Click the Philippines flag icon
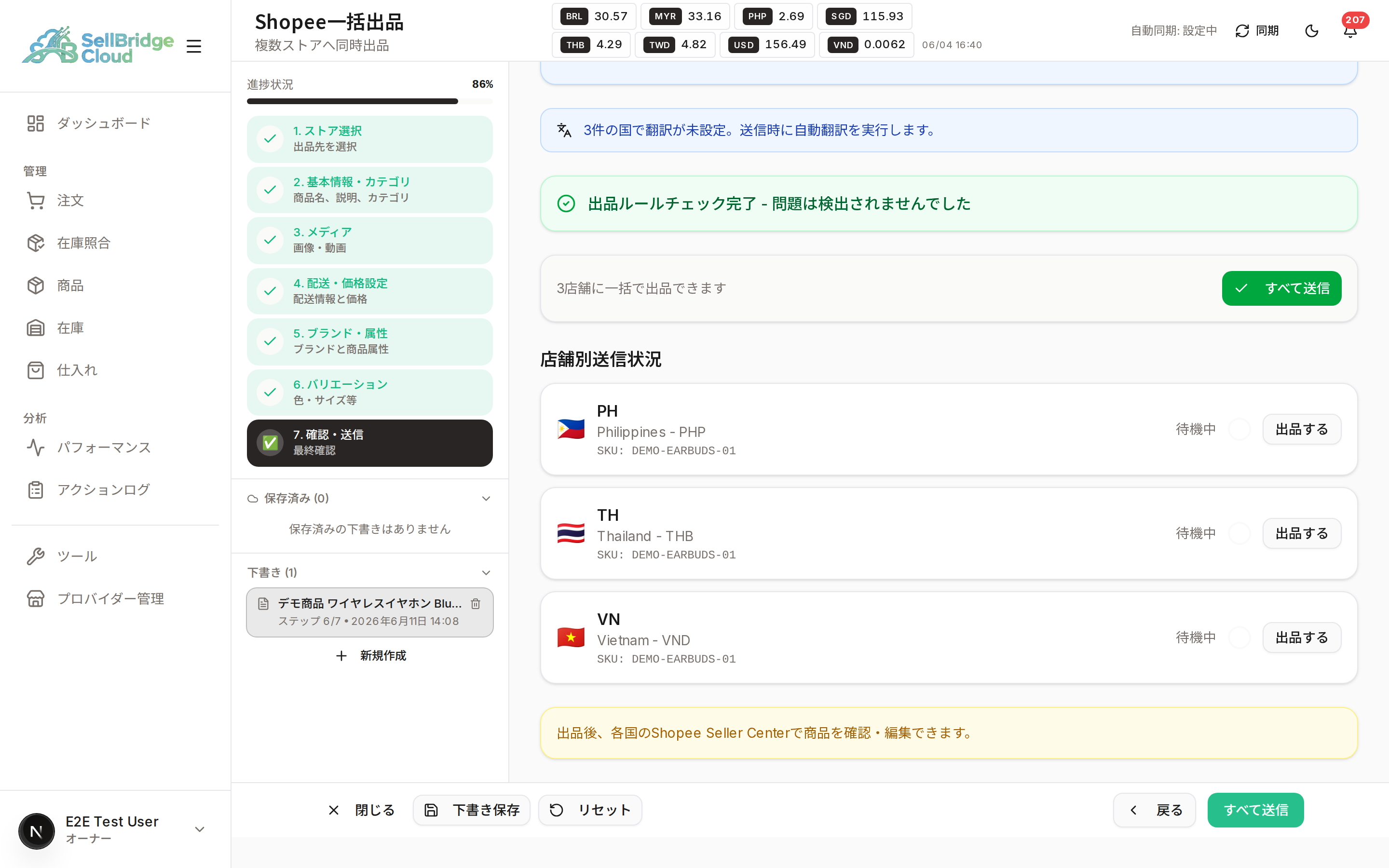The image size is (1389, 868). (x=571, y=429)
